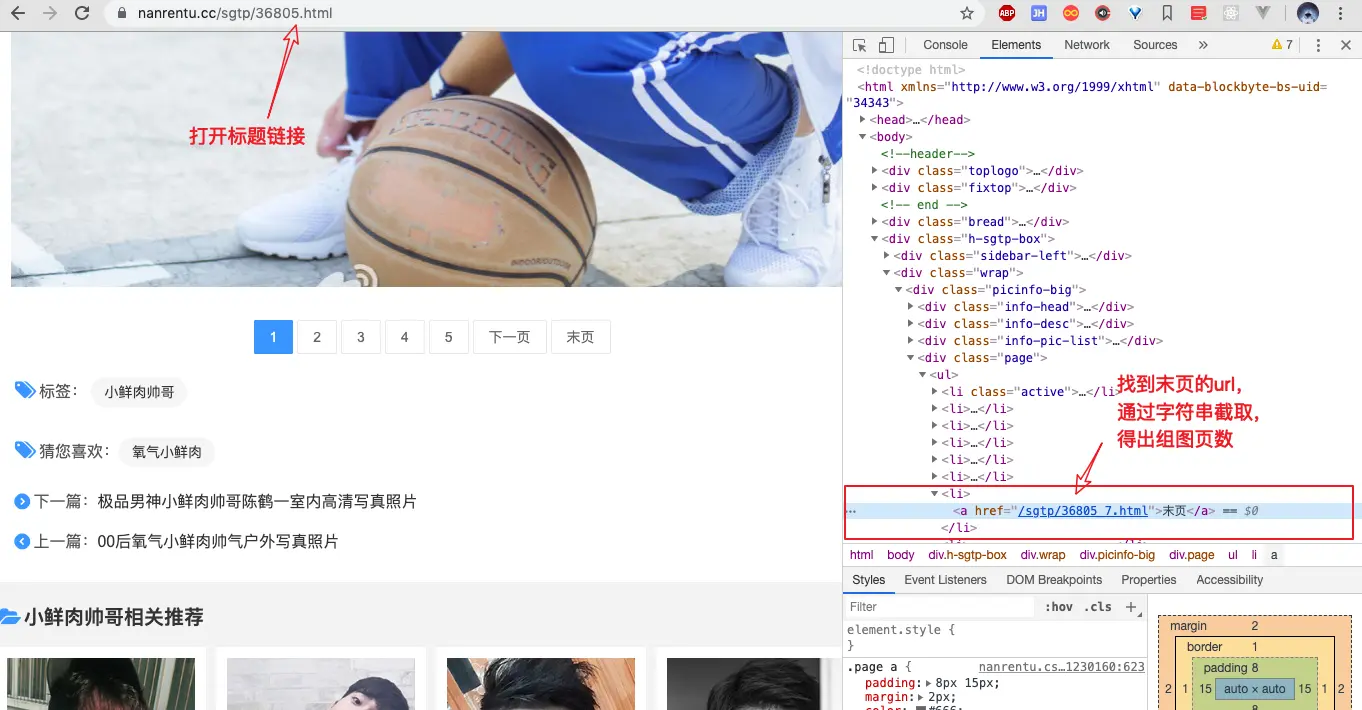Image resolution: width=1362 pixels, height=710 pixels.
Task: Open the Properties sidebar tab
Action: [1149, 580]
